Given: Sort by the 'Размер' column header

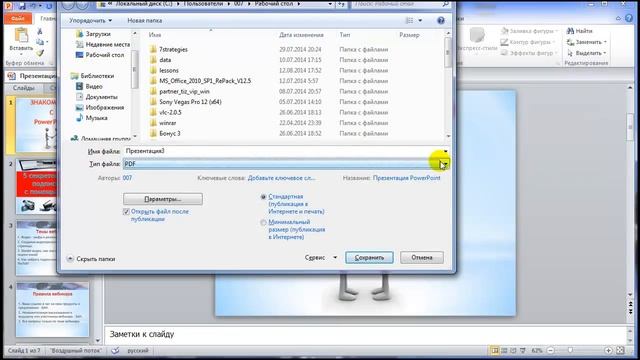Looking at the screenshot, I should [x=409, y=35].
